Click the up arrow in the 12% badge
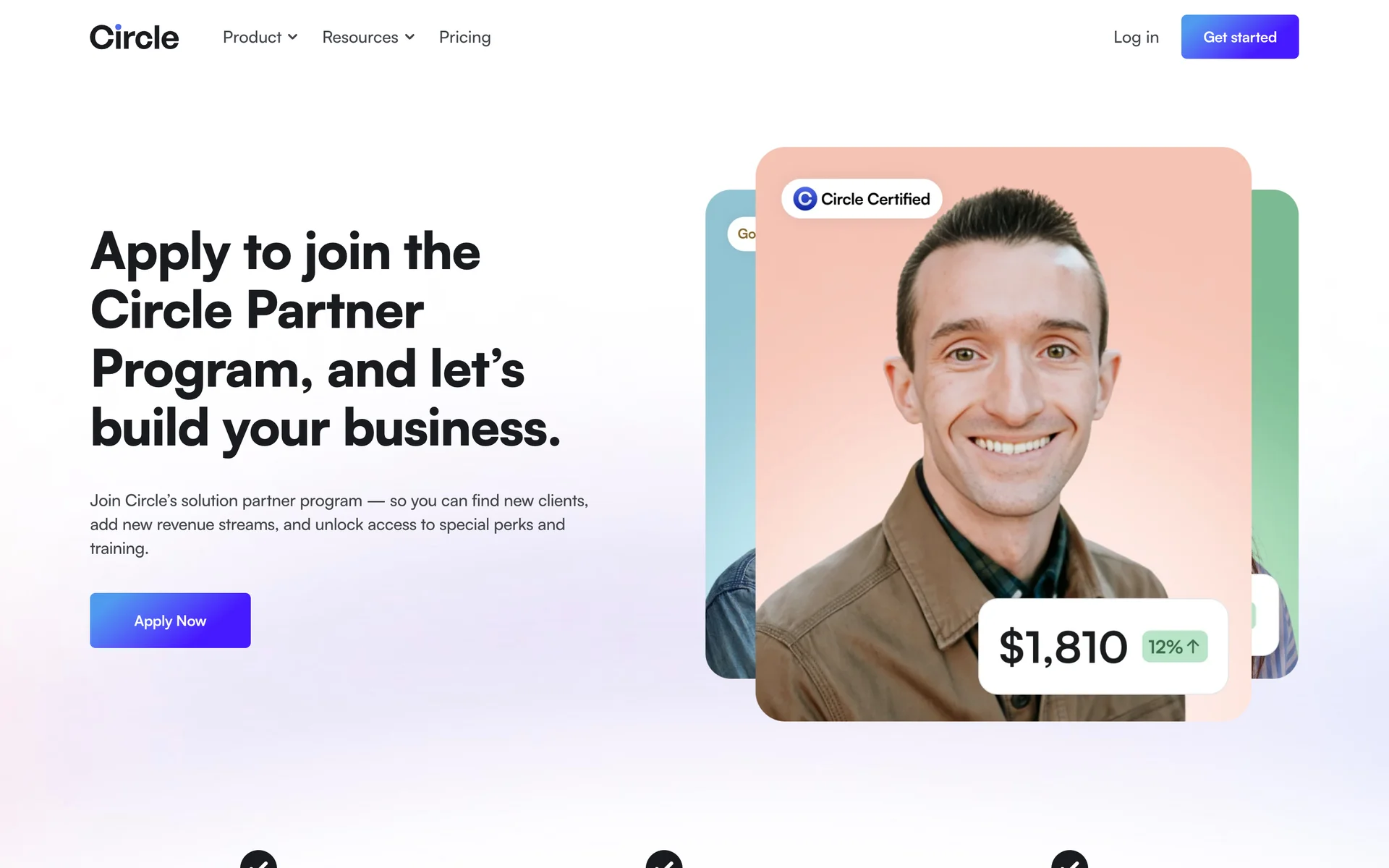The height and width of the screenshot is (868, 1389). 1193,647
